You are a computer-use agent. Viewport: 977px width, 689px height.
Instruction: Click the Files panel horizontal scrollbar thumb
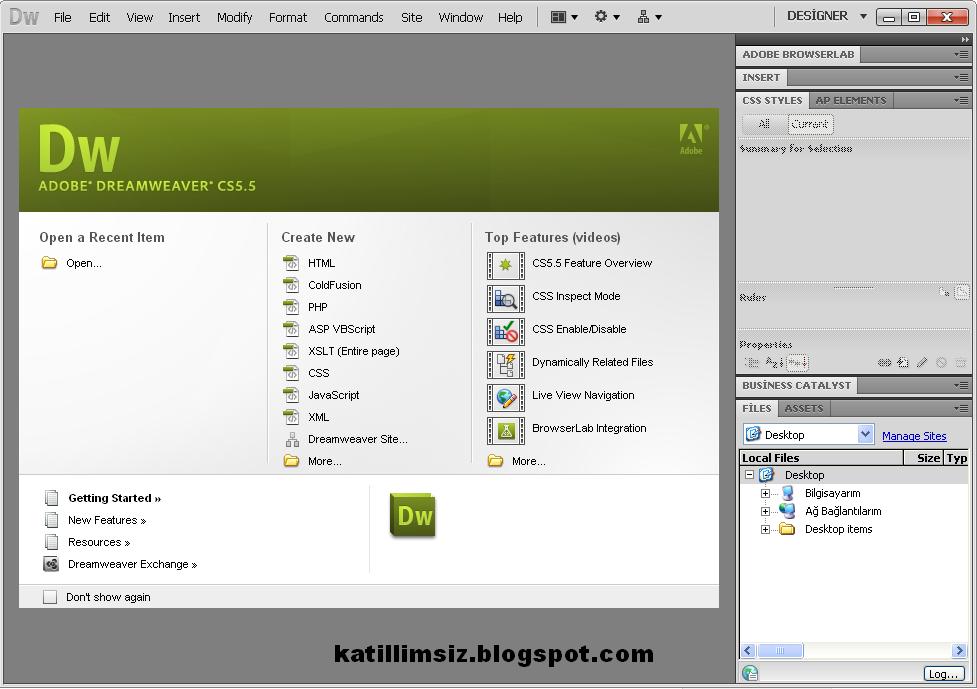pyautogui.click(x=779, y=650)
